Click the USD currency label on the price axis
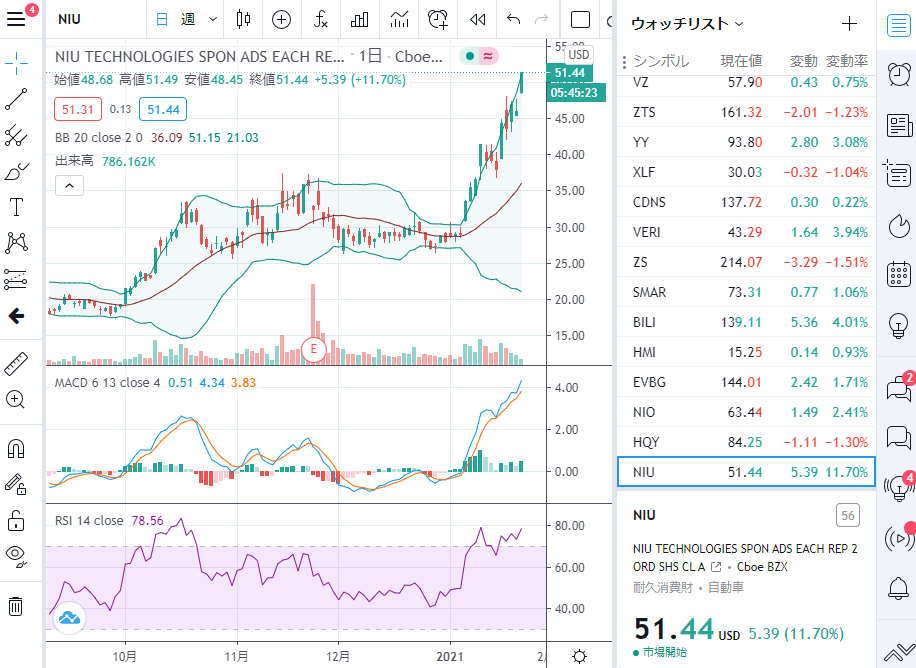The image size is (916, 668). (x=578, y=55)
